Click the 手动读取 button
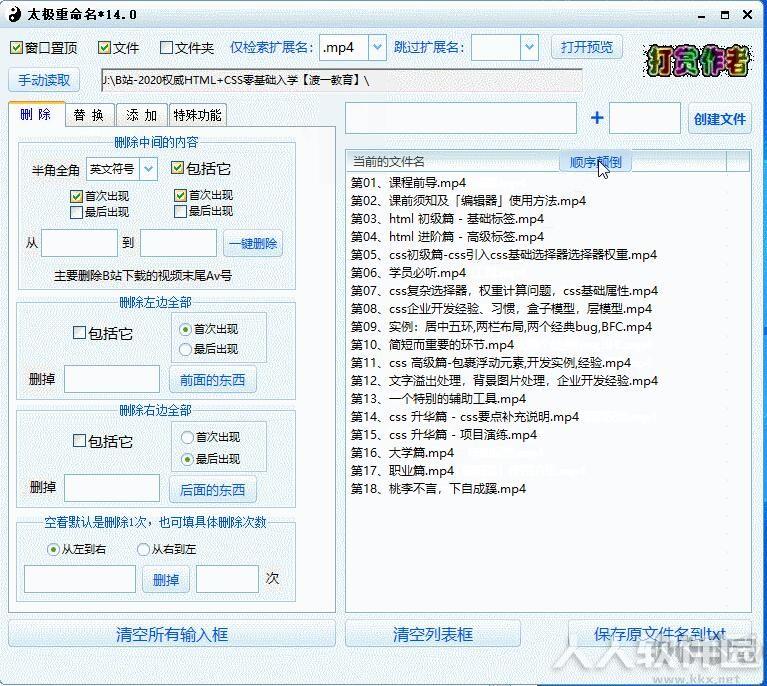The height and width of the screenshot is (686, 767). pyautogui.click(x=44, y=80)
